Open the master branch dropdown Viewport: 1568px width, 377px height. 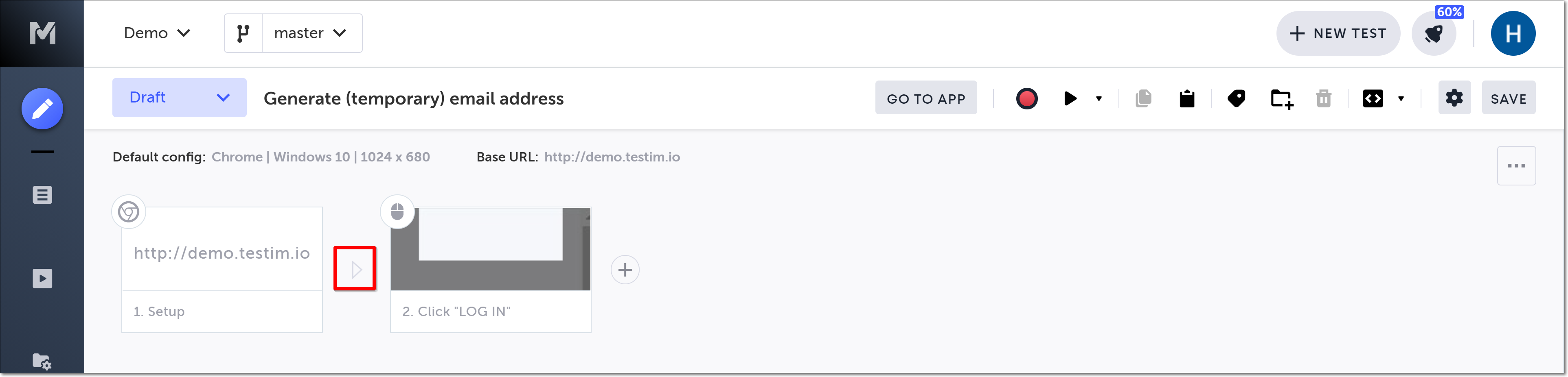click(x=310, y=33)
